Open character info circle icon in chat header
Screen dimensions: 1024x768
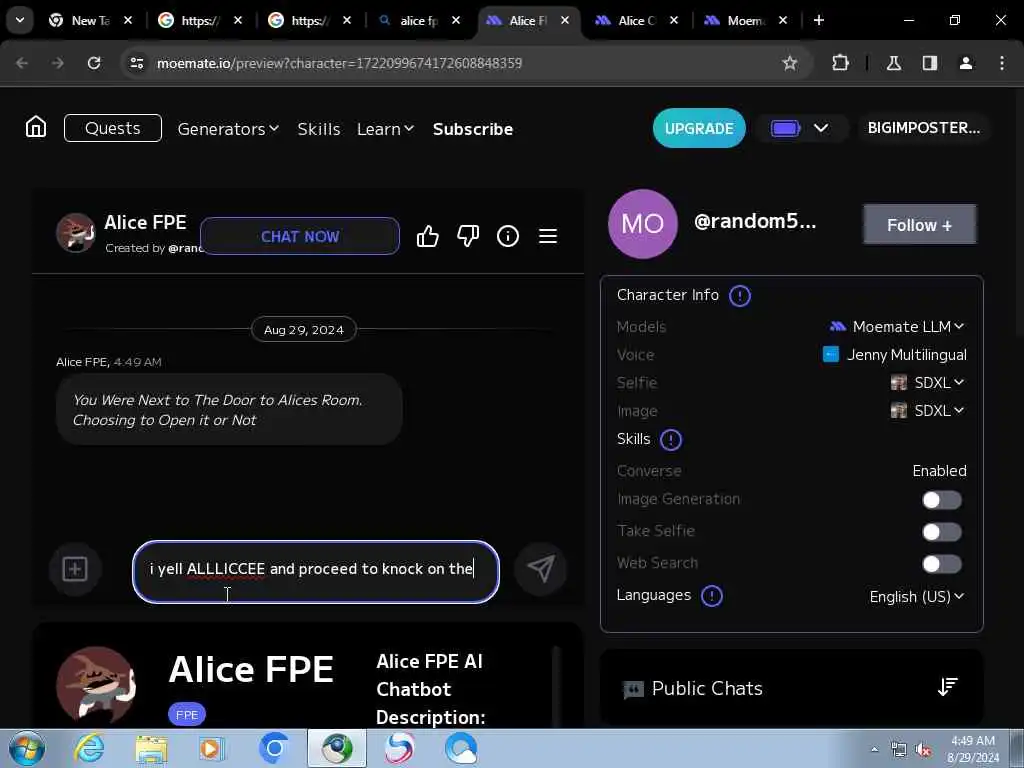[x=507, y=236]
